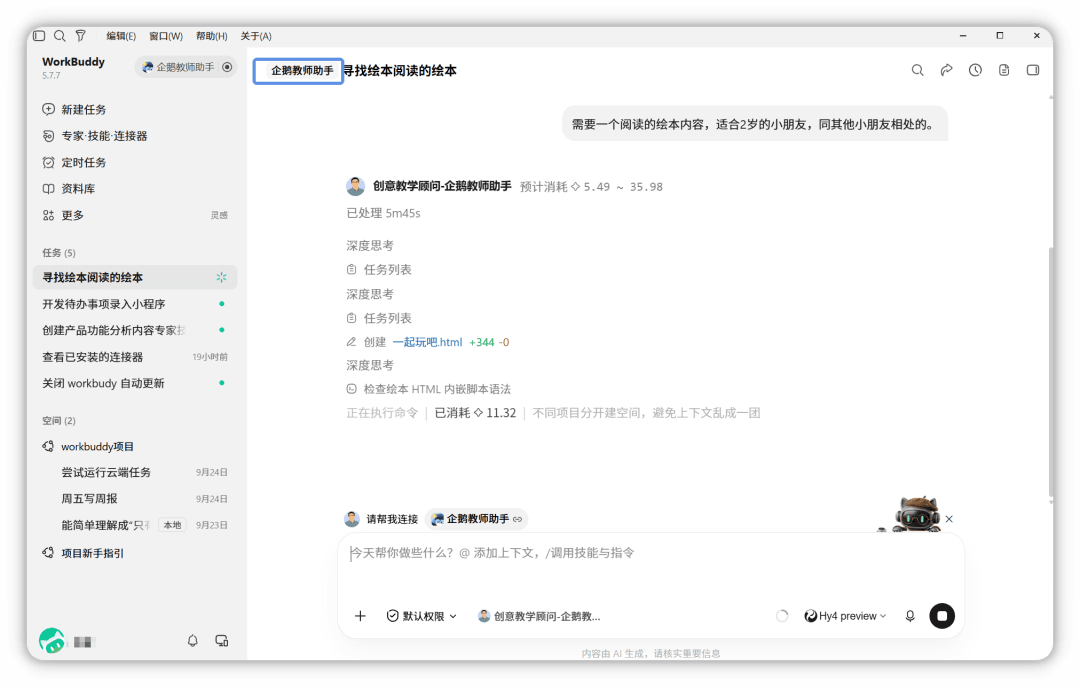The width and height of the screenshot is (1080, 687).
Task: Open 专家·技能·连接器 in sidebar
Action: pos(95,136)
